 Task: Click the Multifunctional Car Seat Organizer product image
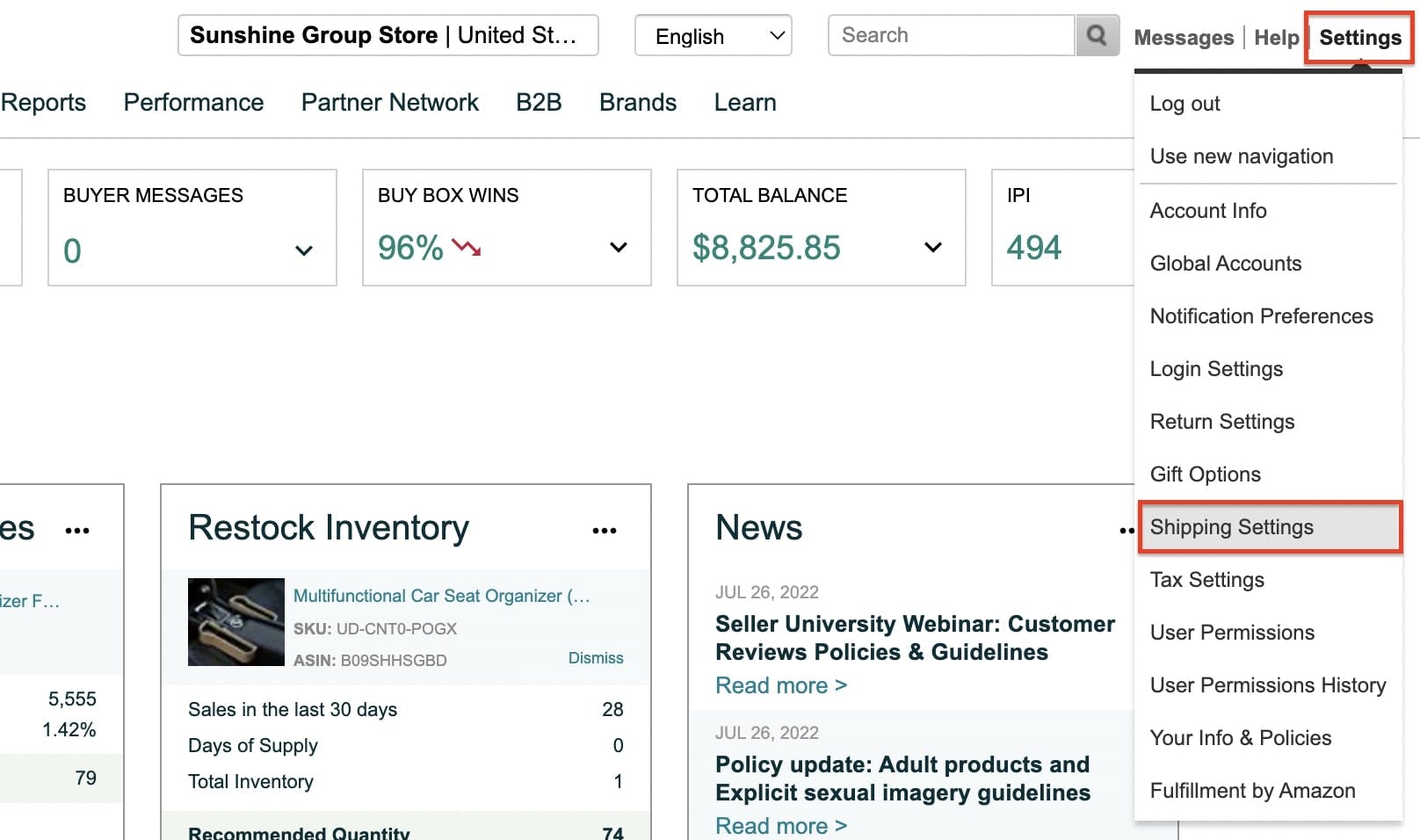235,622
